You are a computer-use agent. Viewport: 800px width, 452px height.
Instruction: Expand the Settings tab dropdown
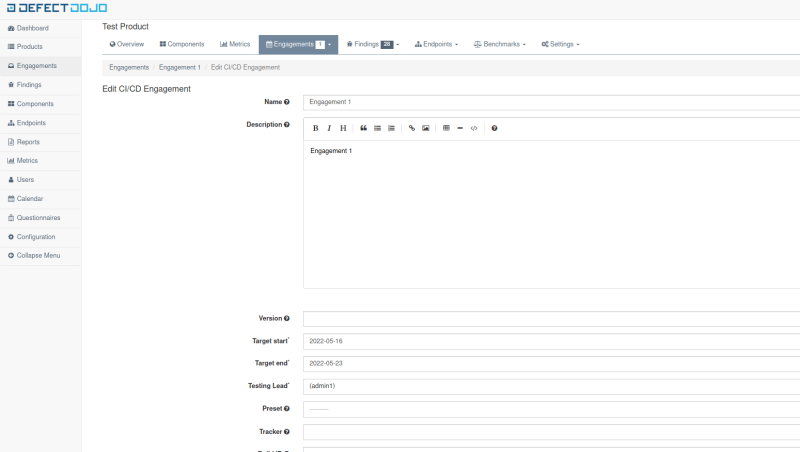[560, 44]
